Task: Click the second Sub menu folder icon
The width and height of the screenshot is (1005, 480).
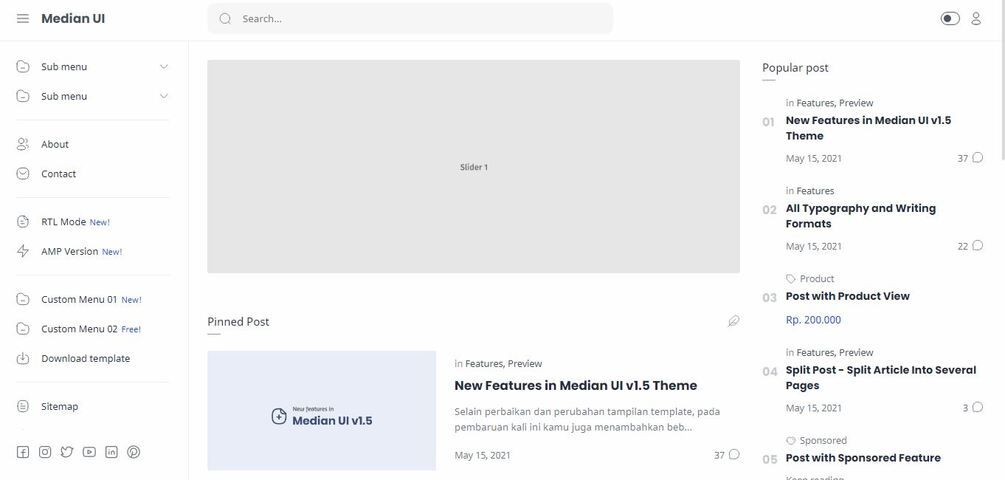Action: pyautogui.click(x=22, y=96)
